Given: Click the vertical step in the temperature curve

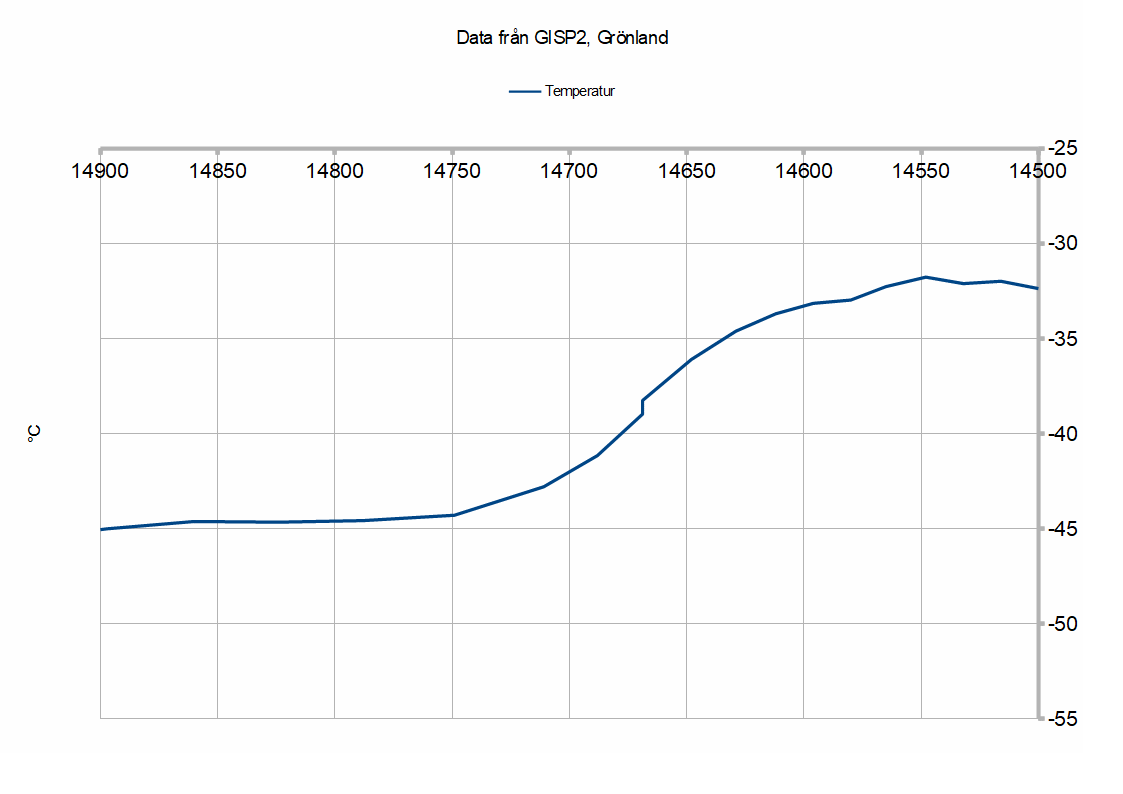Looking at the screenshot, I should pos(642,407).
